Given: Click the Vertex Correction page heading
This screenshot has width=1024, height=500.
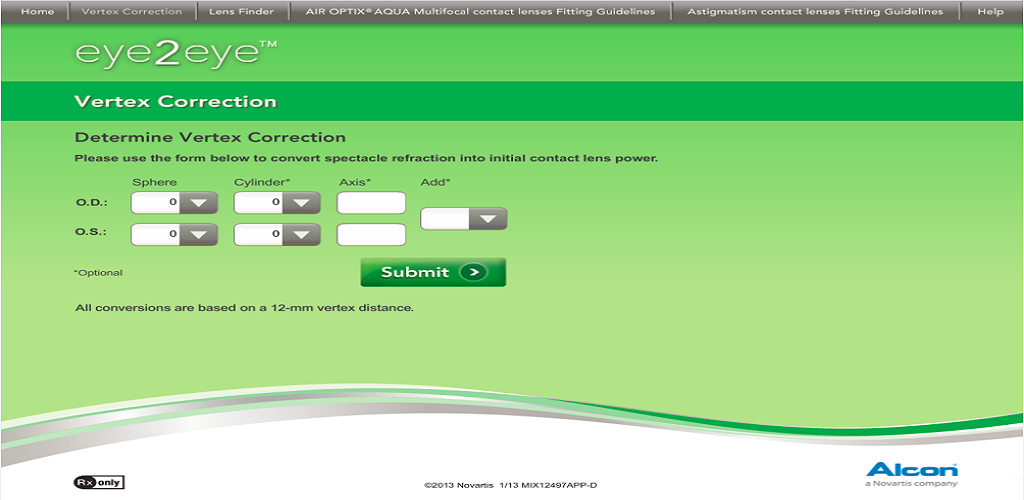Looking at the screenshot, I should click(176, 102).
